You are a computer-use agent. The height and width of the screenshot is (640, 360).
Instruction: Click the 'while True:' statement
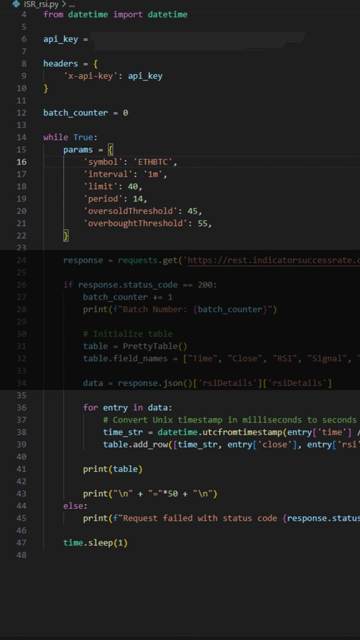pos(70,137)
